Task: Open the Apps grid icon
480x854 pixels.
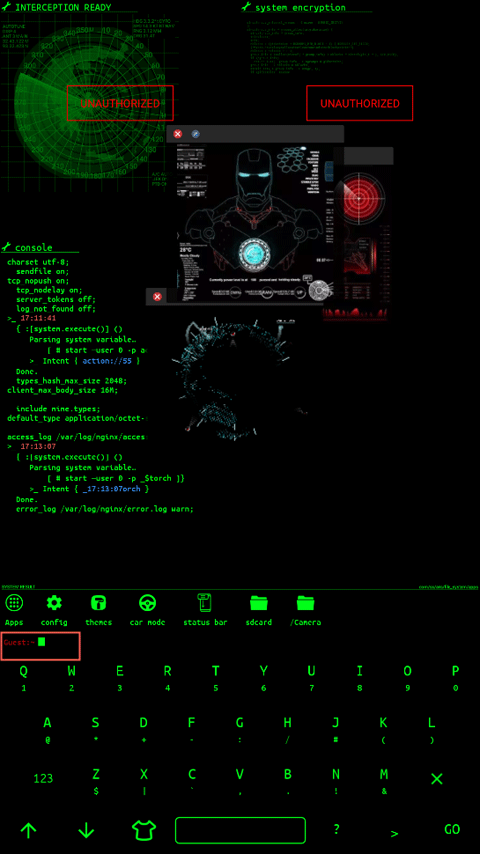Action: pos(14,602)
